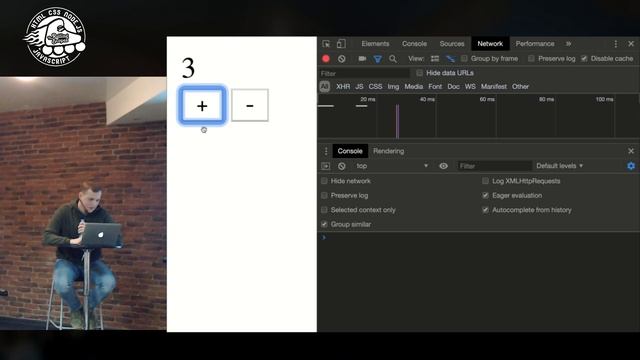The height and width of the screenshot is (360, 640).
Task: Open the top execution context dropdown
Action: coord(392,166)
